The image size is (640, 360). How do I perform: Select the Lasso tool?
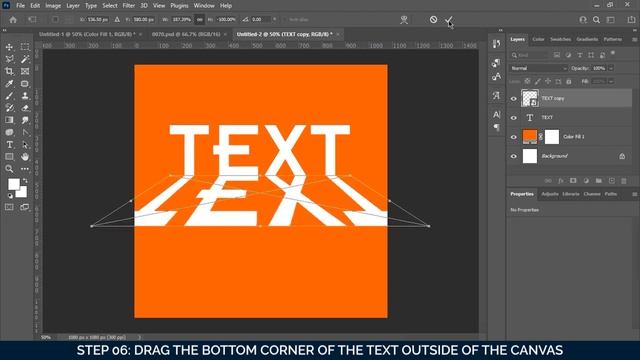(x=9, y=60)
